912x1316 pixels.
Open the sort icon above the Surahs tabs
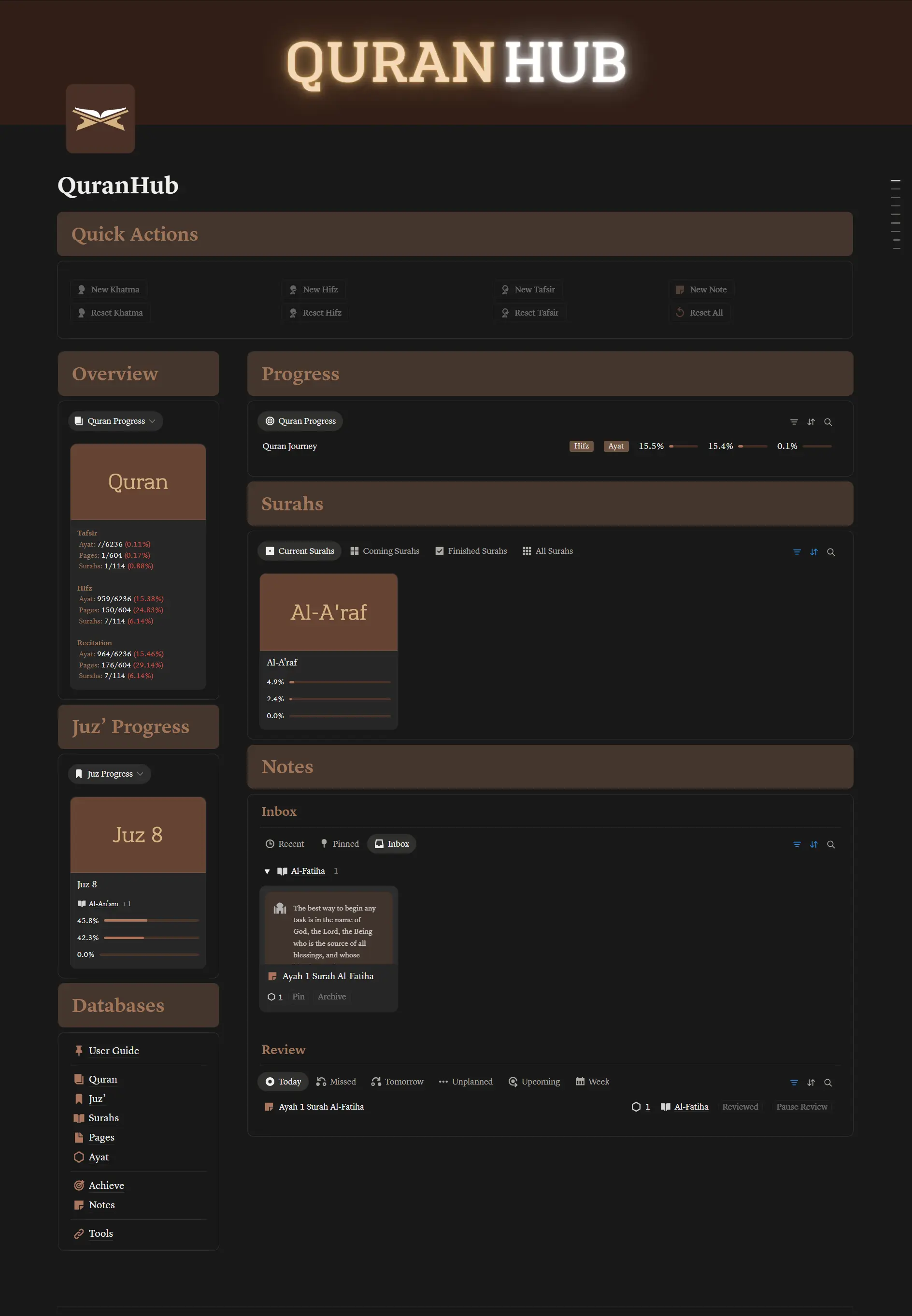[x=814, y=551]
